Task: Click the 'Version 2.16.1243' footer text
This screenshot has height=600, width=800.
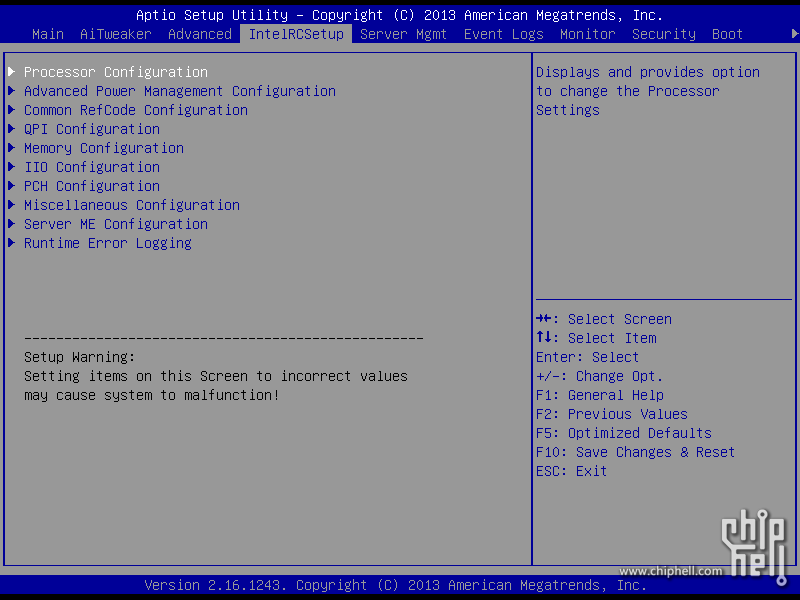Action: coord(212,585)
